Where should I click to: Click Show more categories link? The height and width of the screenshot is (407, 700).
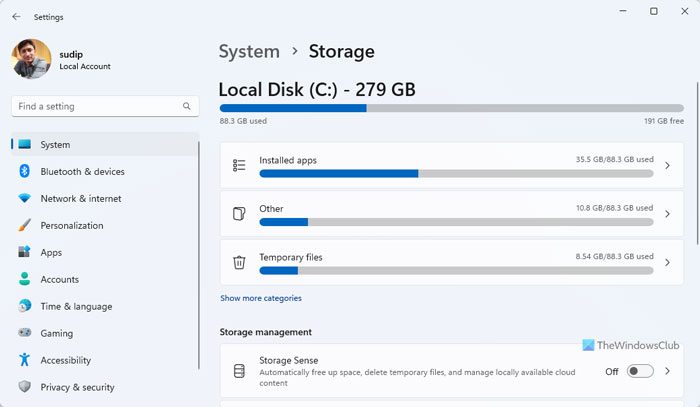coord(261,298)
